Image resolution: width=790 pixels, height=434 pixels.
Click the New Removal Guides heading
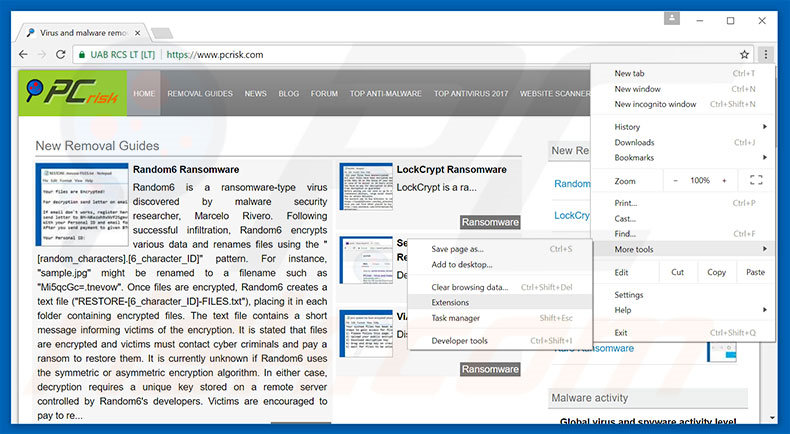point(97,146)
